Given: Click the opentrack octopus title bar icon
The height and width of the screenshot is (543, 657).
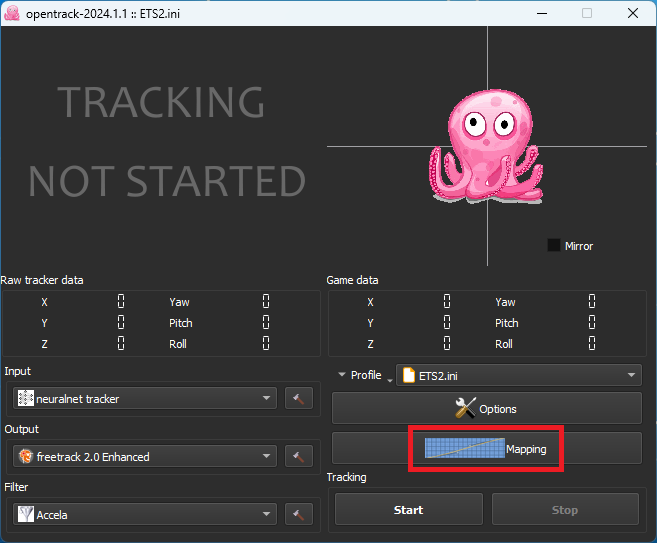Looking at the screenshot, I should [12, 13].
